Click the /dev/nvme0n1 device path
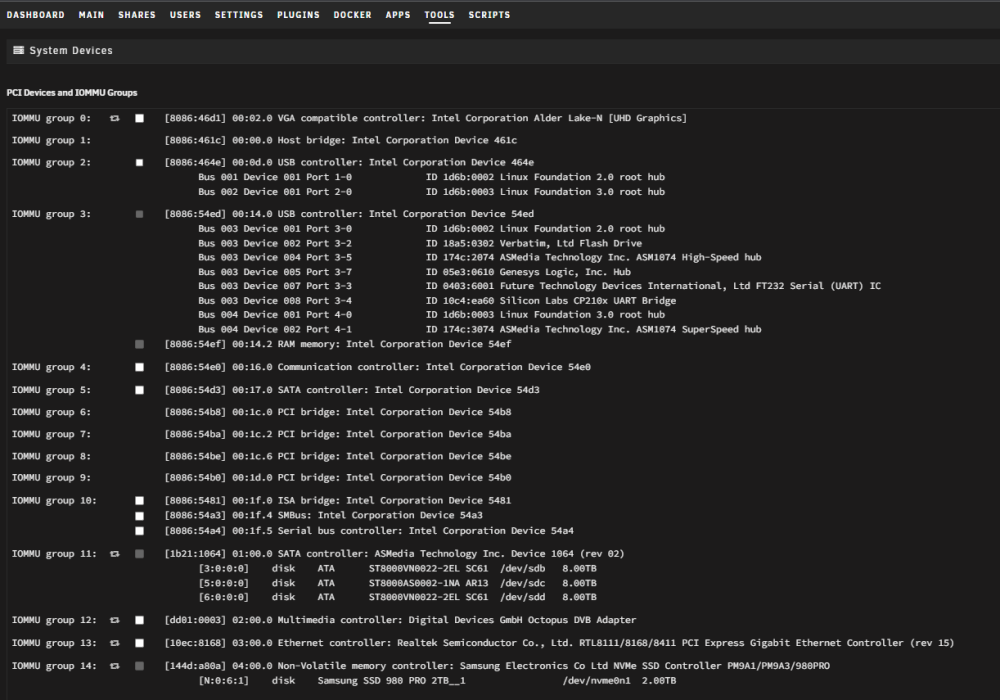 (x=596, y=681)
